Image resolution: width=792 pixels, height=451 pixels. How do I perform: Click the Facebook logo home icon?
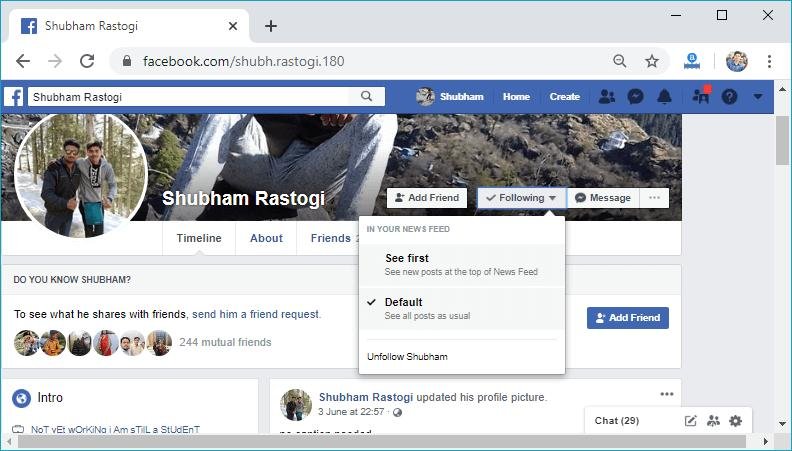click(x=14, y=96)
